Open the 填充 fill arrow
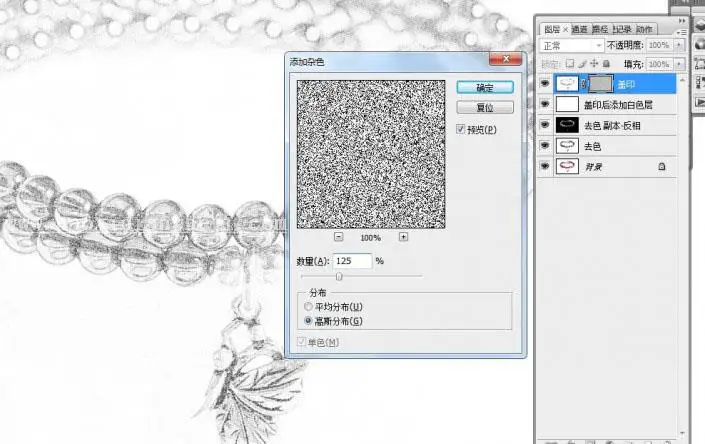Screen dimensions: 705x444 click(x=679, y=64)
